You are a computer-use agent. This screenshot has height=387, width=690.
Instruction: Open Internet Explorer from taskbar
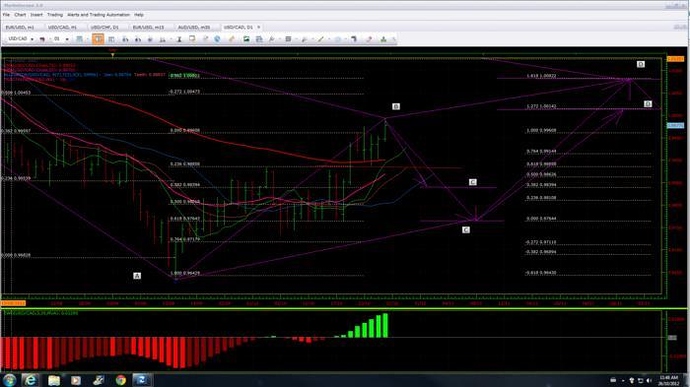(30, 380)
